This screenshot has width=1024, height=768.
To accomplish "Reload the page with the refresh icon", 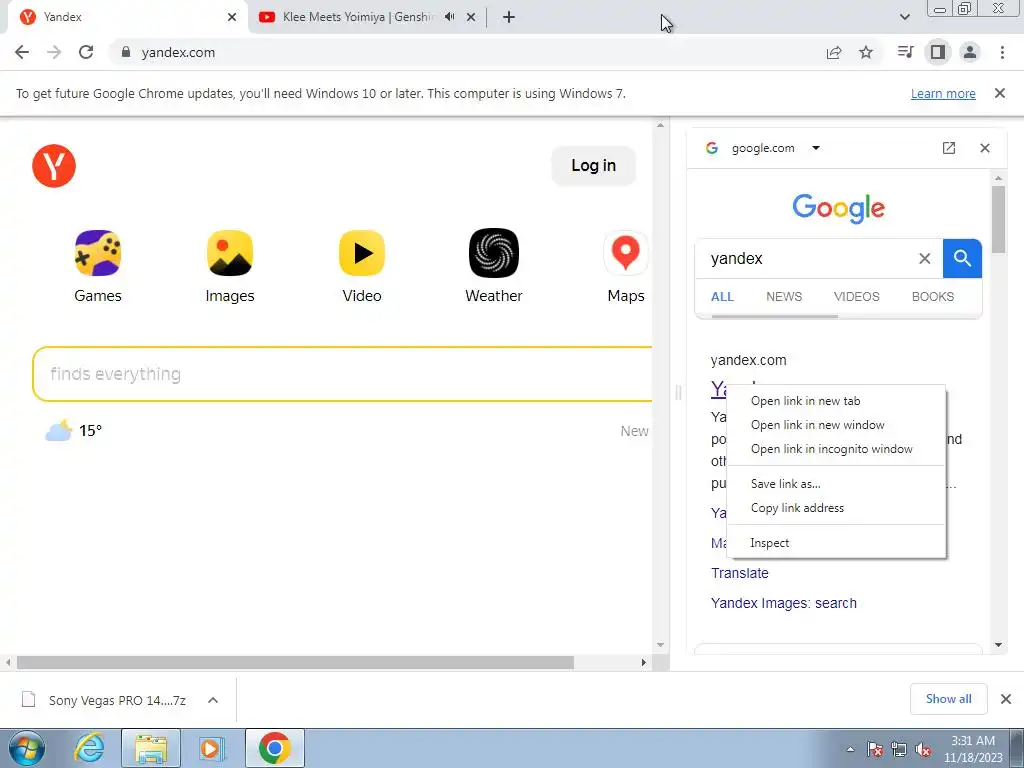I will [86, 52].
